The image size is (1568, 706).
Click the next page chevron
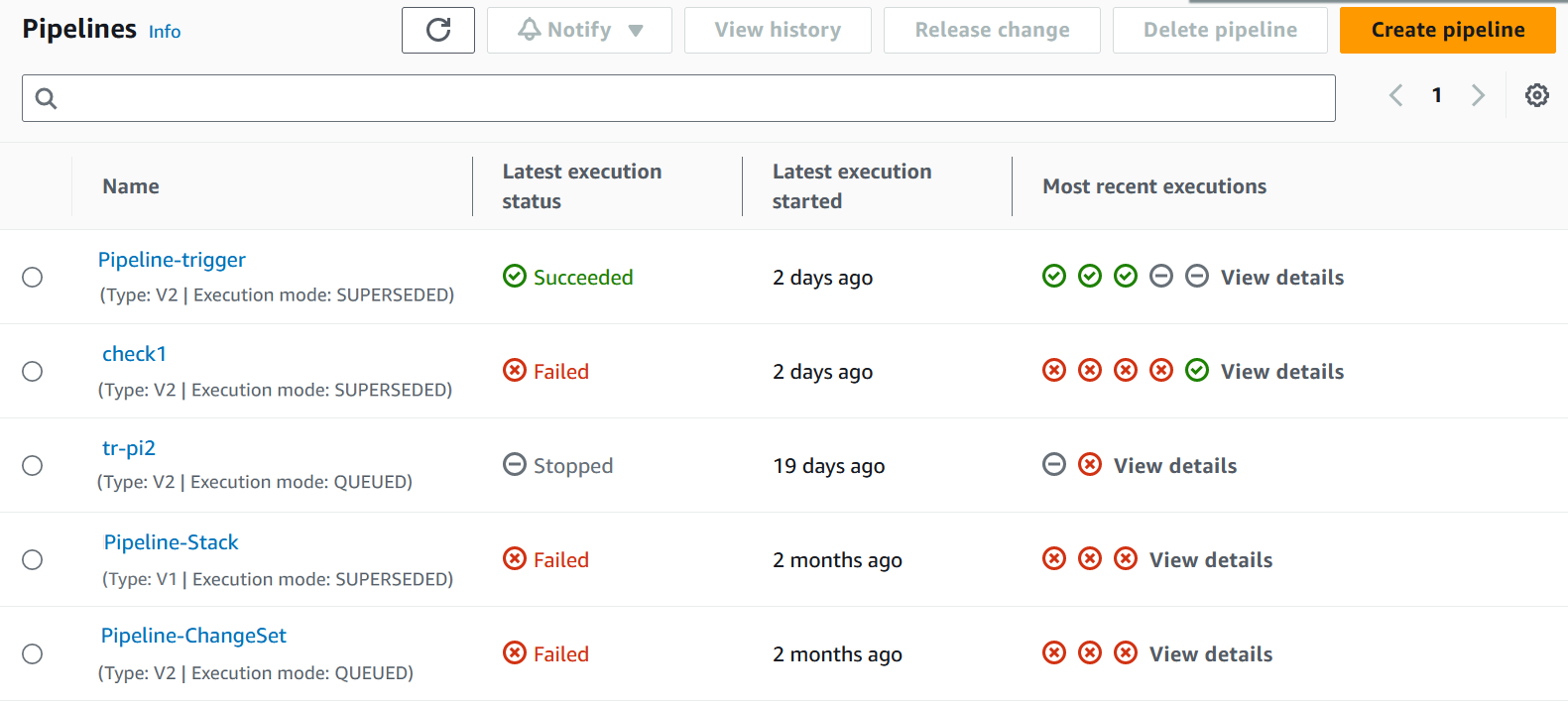tap(1479, 95)
